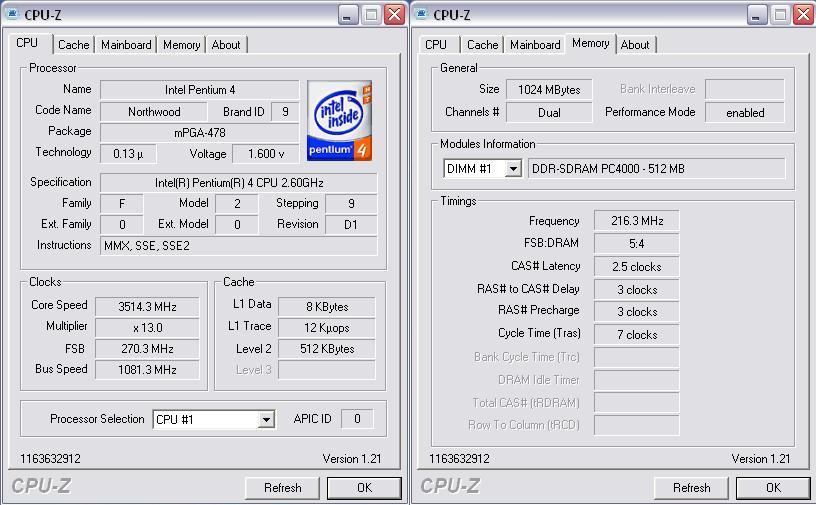Image resolution: width=816 pixels, height=505 pixels.
Task: Click the Package value mPGA-478
Action: point(200,132)
